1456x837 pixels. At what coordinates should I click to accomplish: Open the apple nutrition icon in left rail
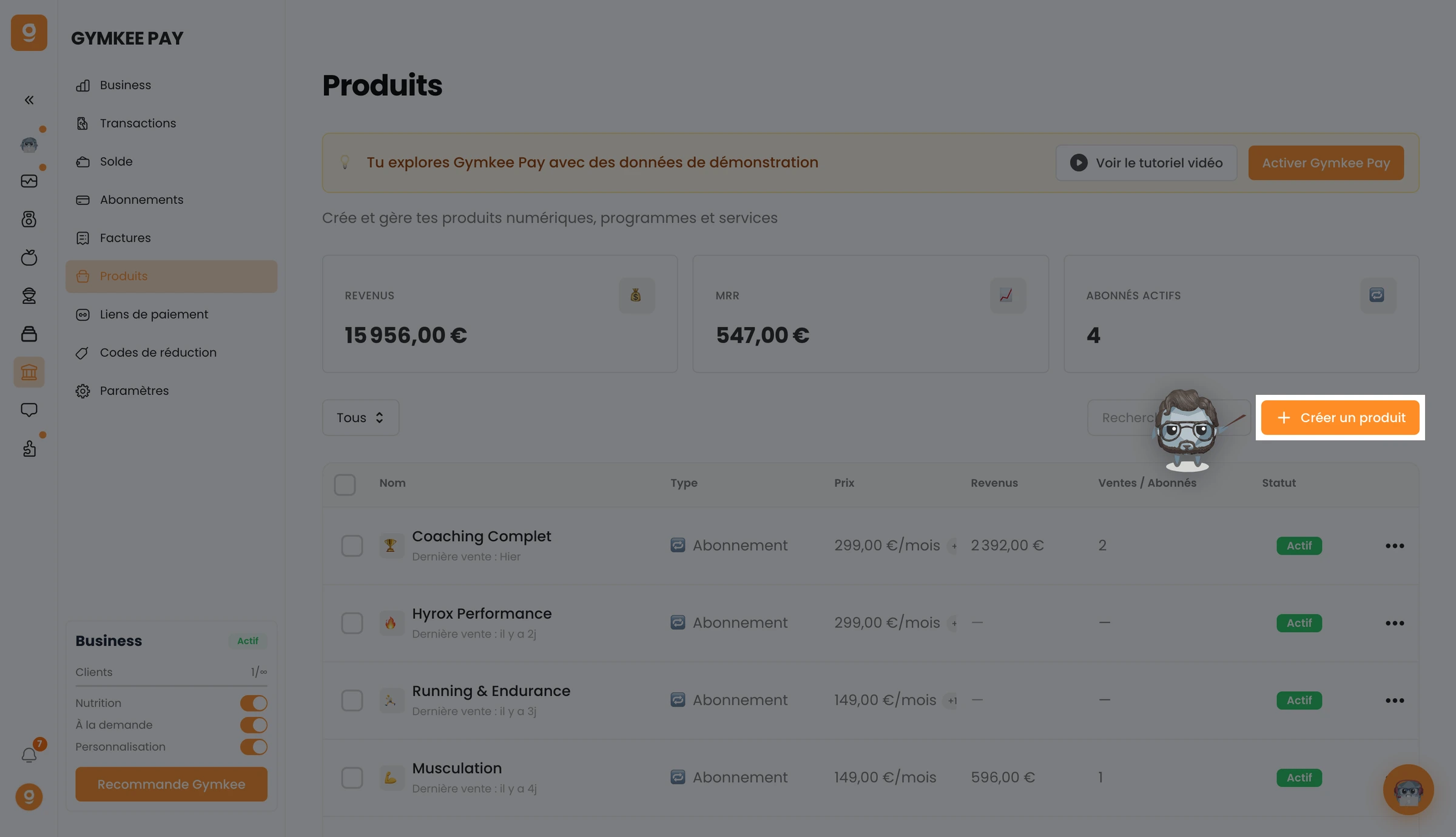coord(29,257)
